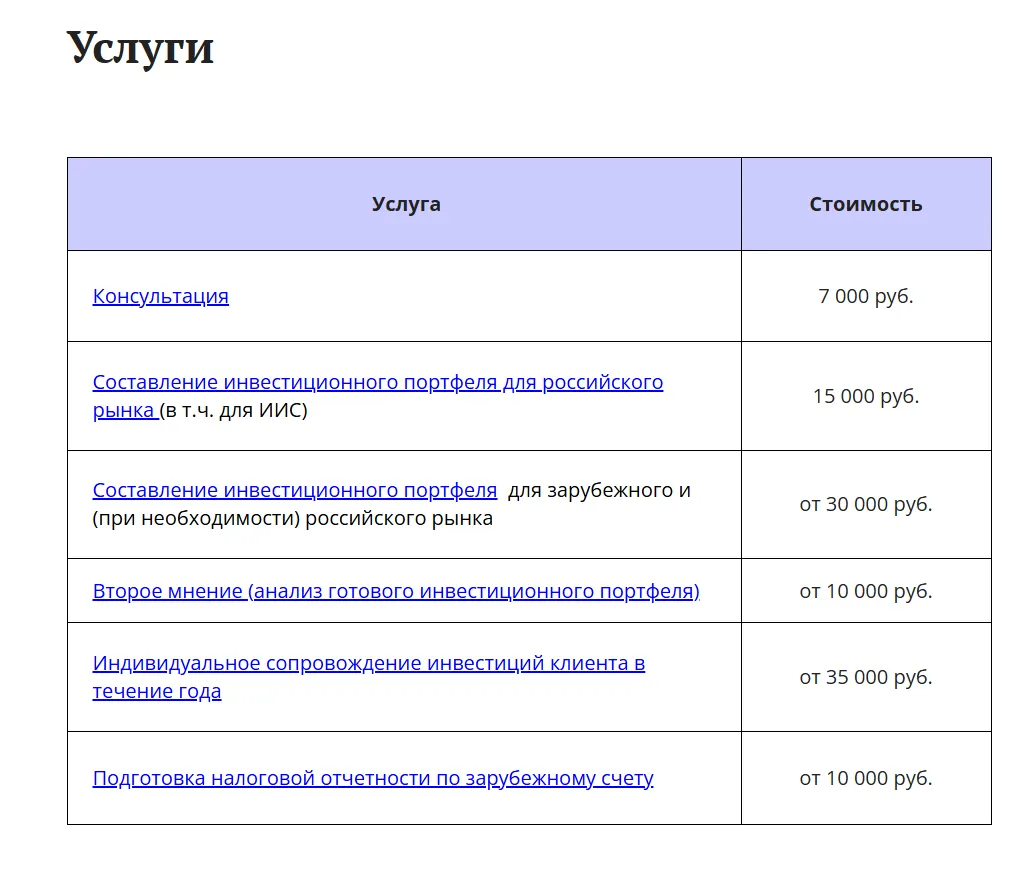Viewport: 1033px width, 869px height.
Task: Click the text для зарубежного и
Action: coord(599,490)
